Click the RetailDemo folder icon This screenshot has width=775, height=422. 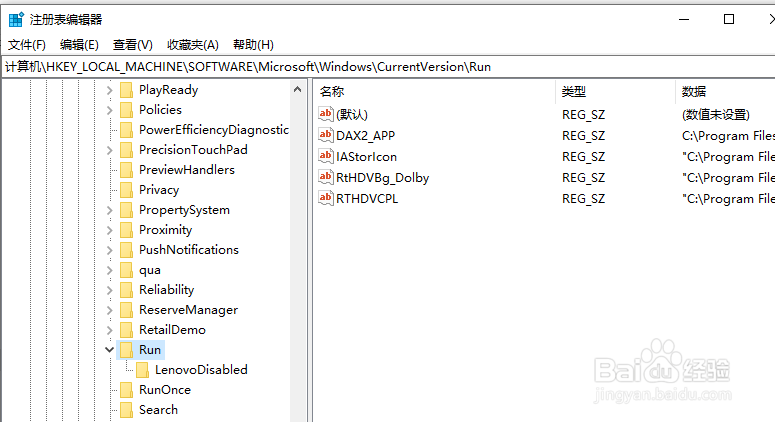coord(127,330)
